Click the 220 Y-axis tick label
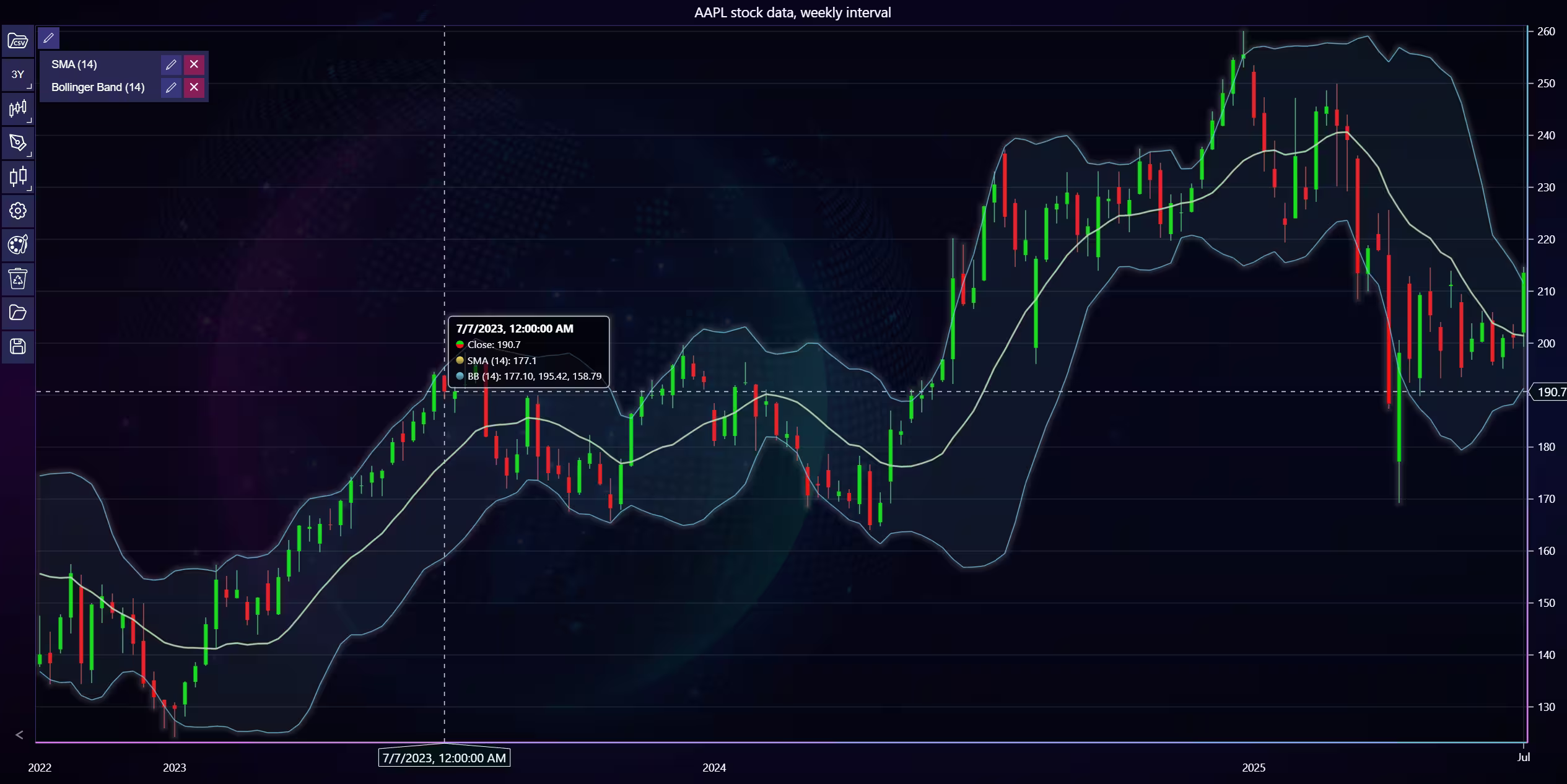1567x784 pixels. coord(1546,240)
